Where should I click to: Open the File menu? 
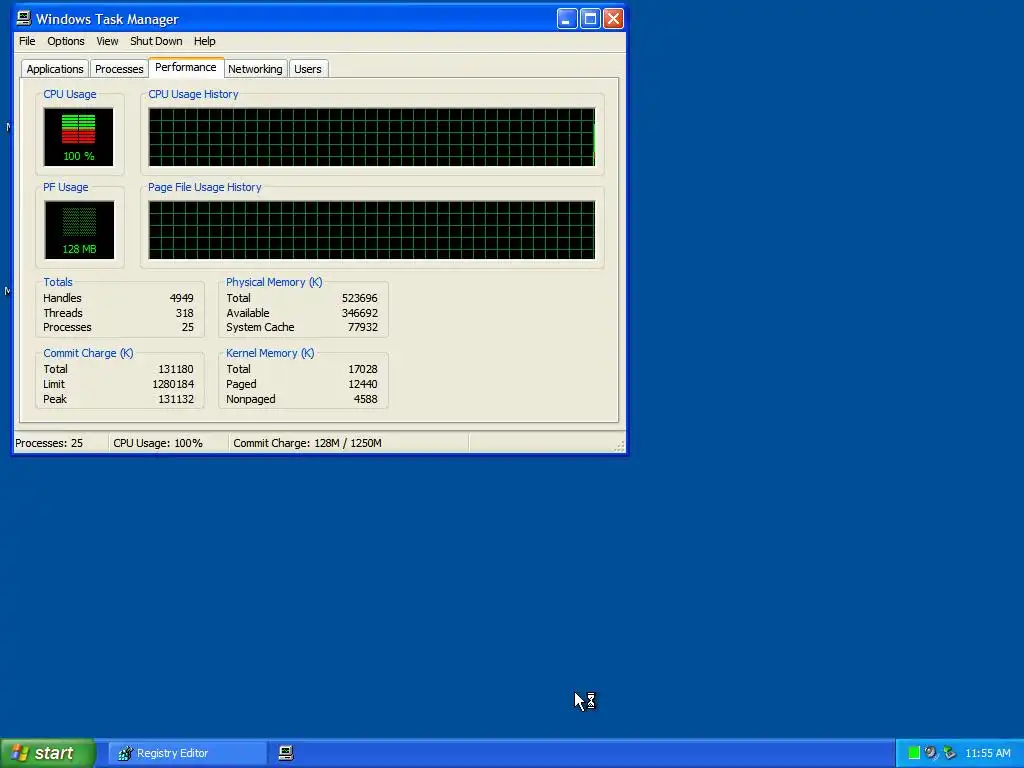pos(27,41)
